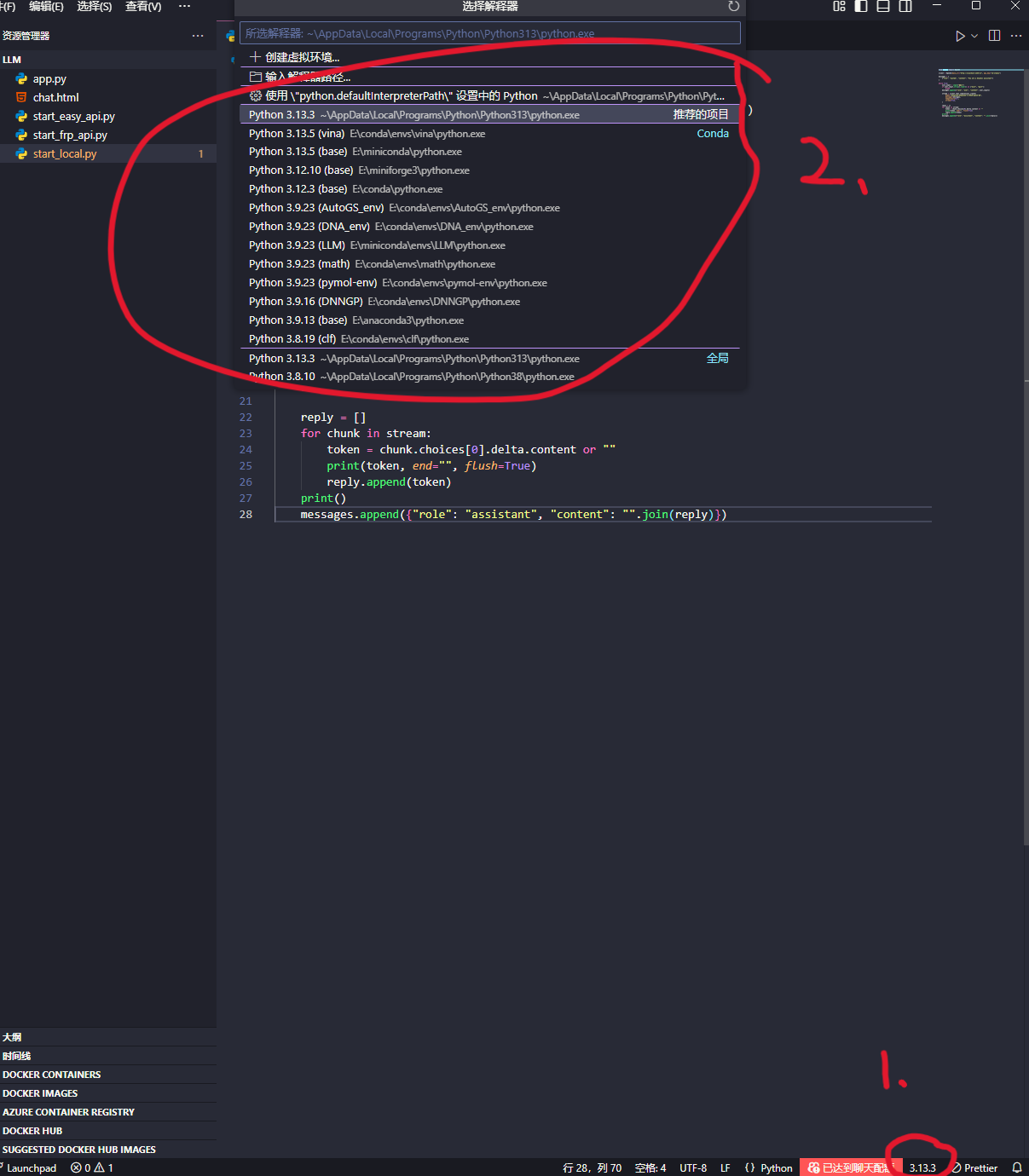Change the UTF-8 file encoding
The image size is (1029, 1176).
click(693, 1167)
